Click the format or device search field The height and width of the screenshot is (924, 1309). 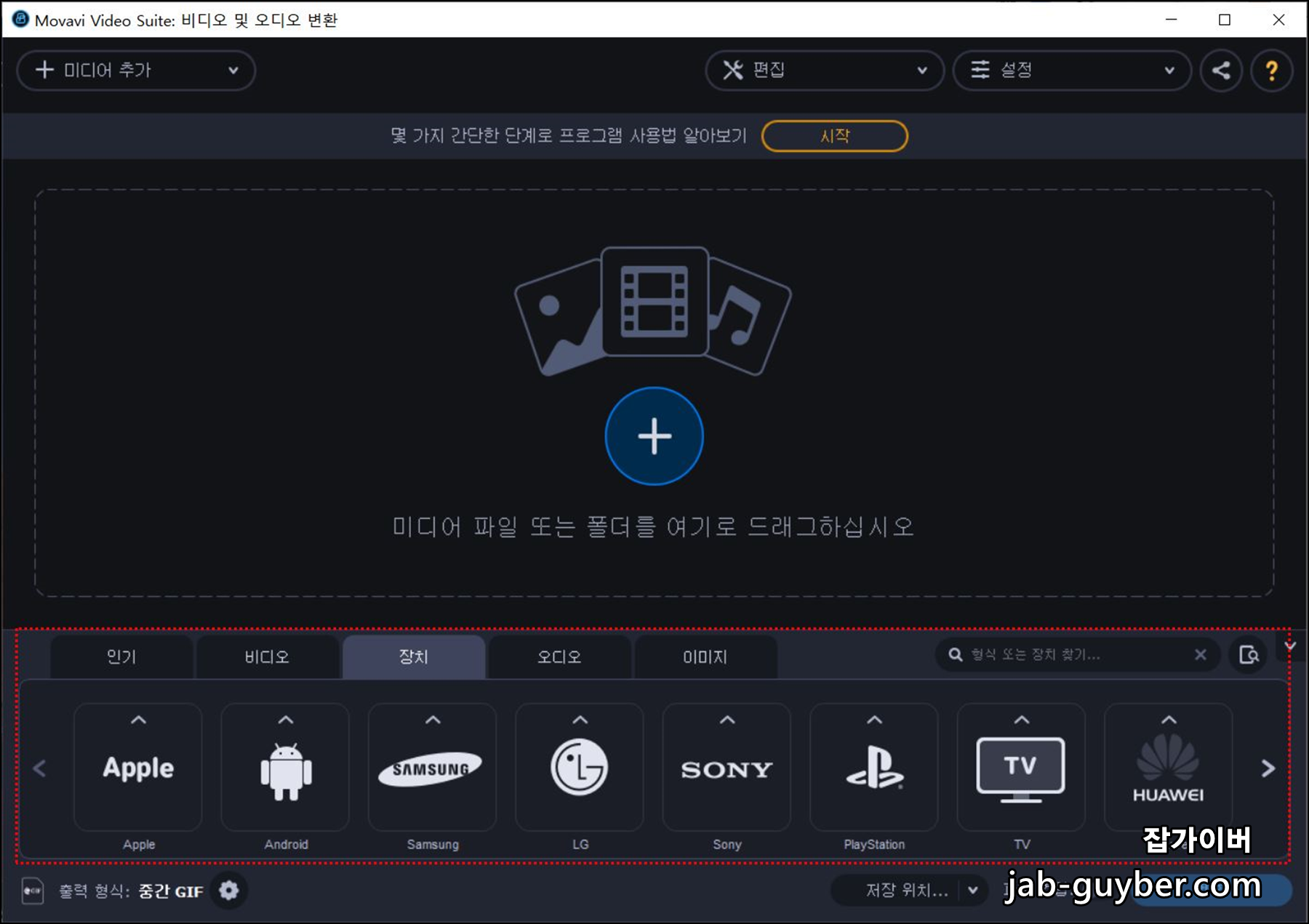pos(1078,655)
